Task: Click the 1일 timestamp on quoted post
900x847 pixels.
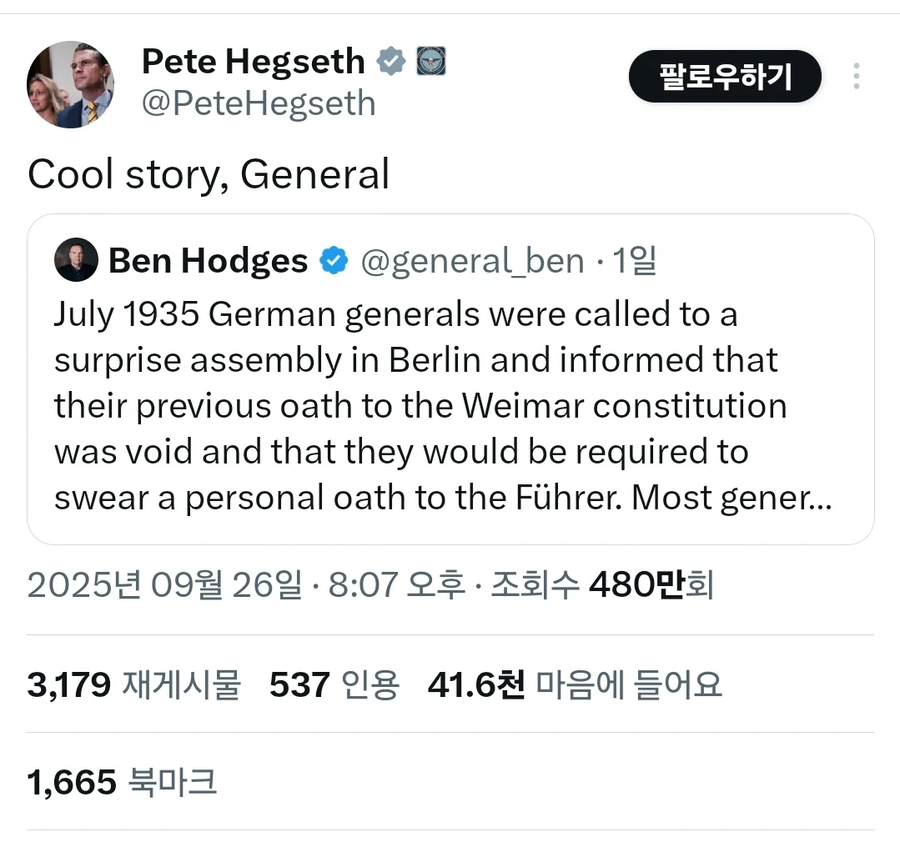Action: point(634,261)
